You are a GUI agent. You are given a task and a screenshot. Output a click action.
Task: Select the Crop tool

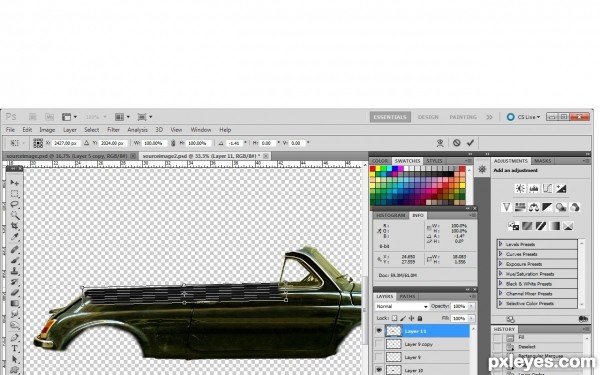(15, 226)
